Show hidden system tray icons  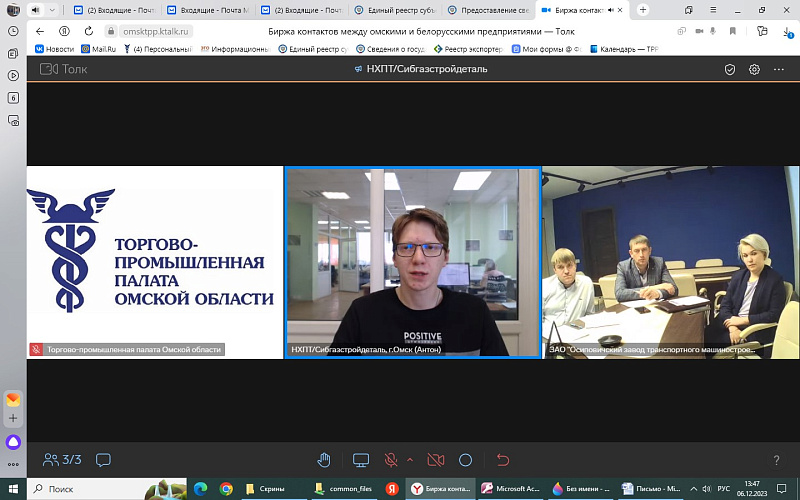click(x=693, y=489)
